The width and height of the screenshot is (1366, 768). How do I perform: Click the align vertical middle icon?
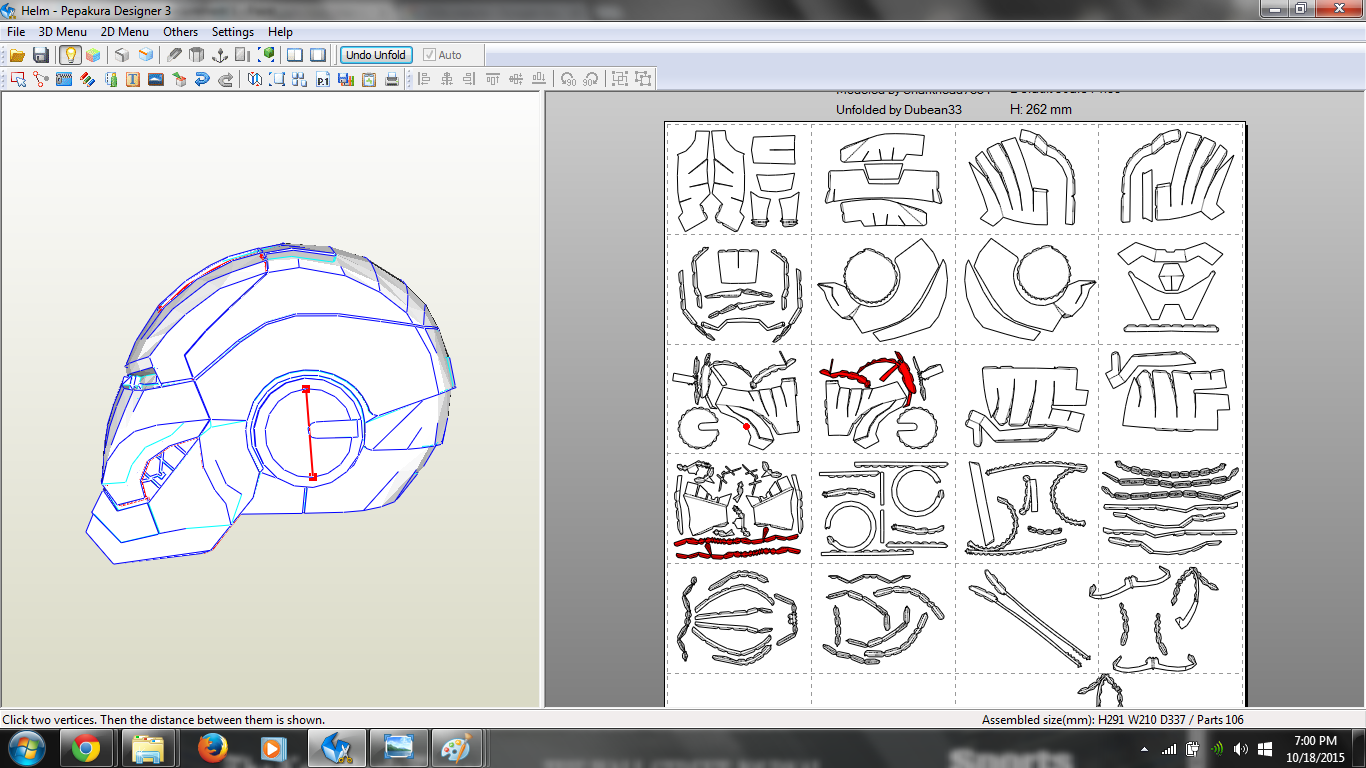click(516, 79)
